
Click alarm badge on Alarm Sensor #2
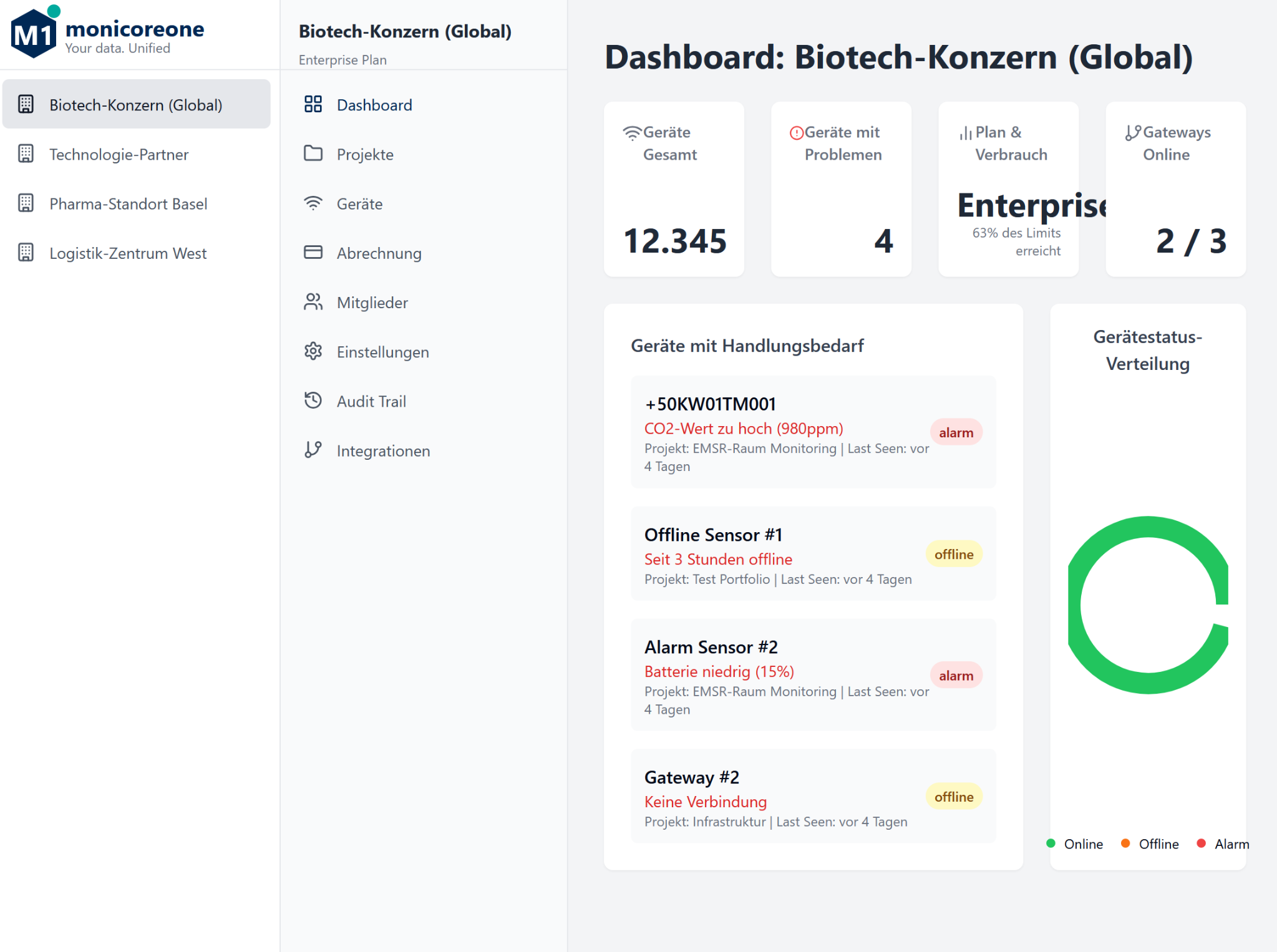(956, 675)
